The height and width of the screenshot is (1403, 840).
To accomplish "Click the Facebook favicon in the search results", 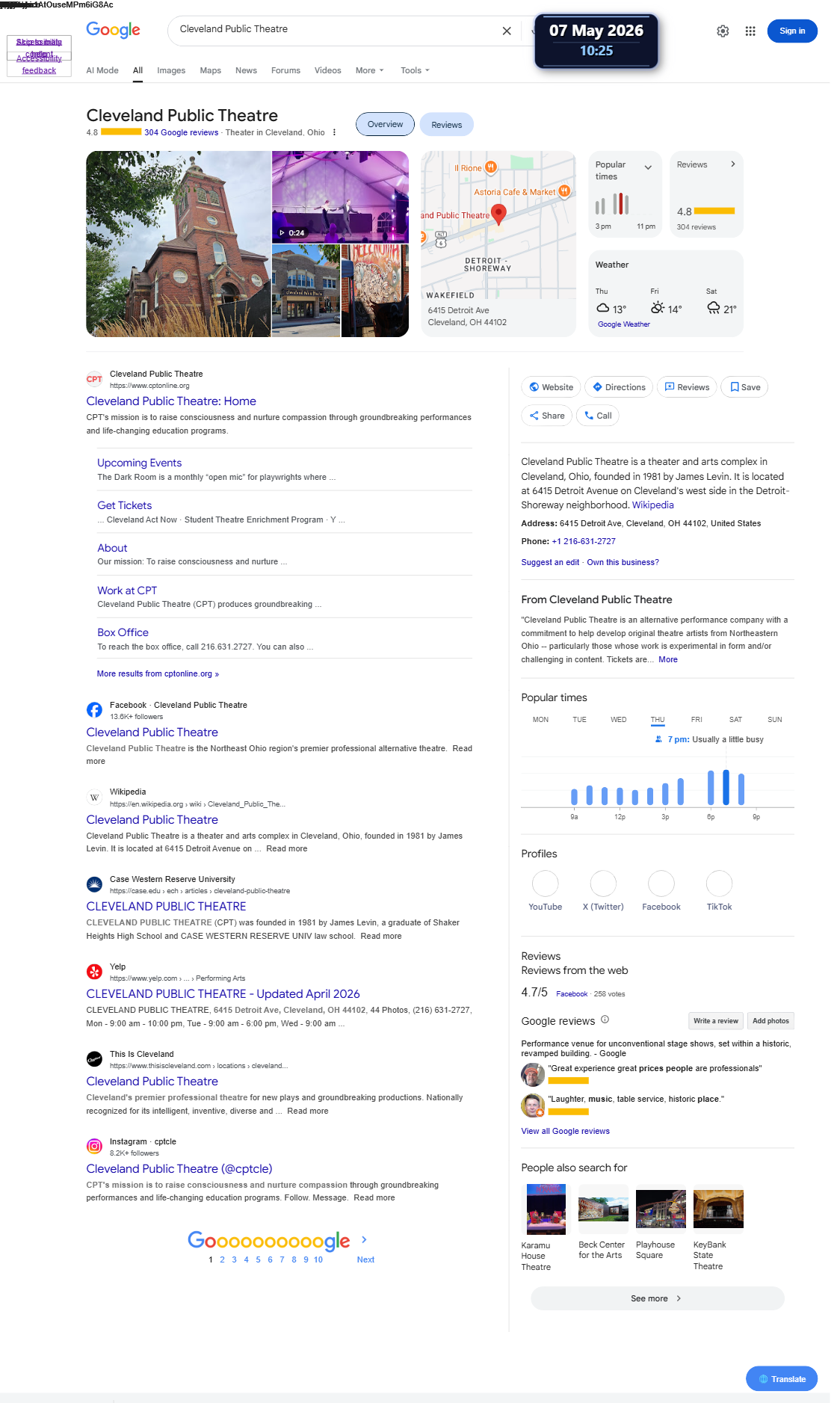I will coord(94,710).
